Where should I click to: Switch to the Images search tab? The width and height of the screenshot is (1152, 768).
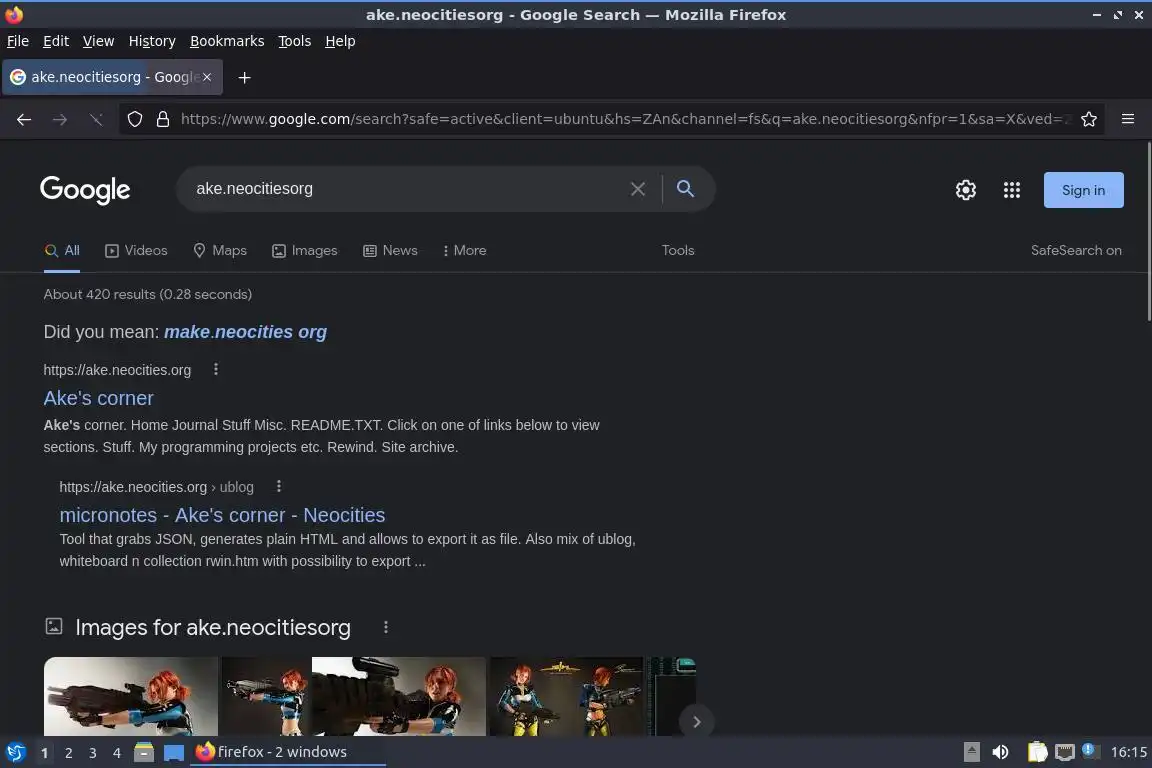[304, 251]
